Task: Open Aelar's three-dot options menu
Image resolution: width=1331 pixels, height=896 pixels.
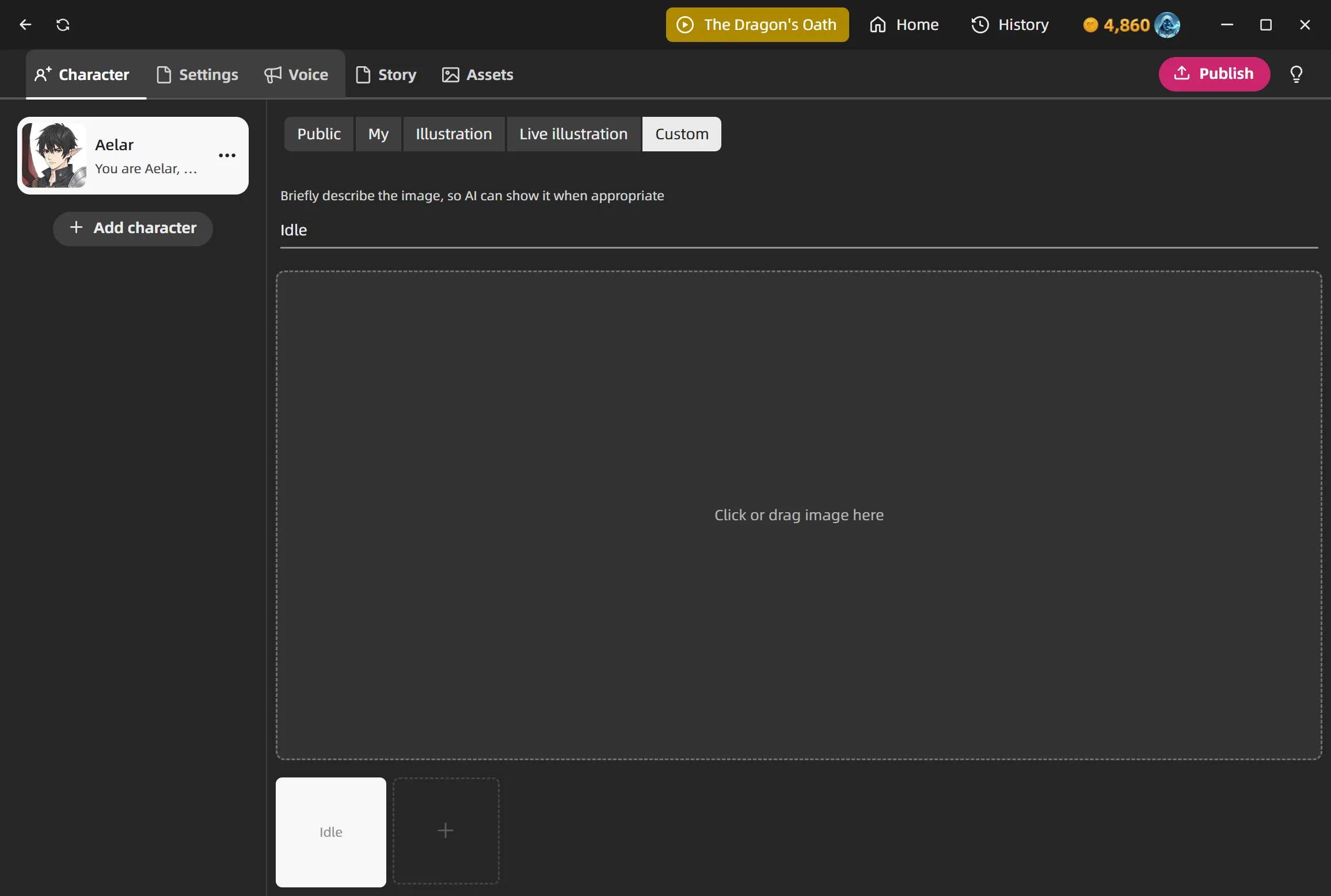Action: (x=227, y=155)
